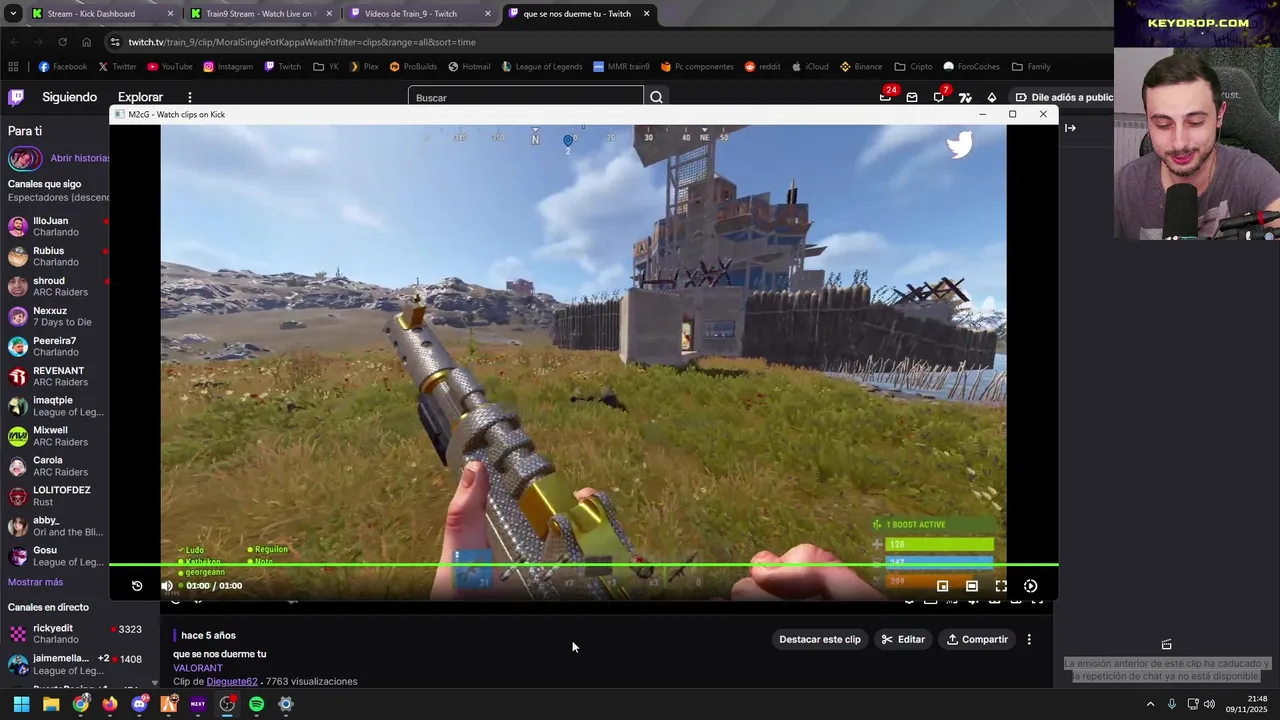The width and height of the screenshot is (1280, 720).
Task: Open the Twitch three-dot more menu beside Explorar
Action: pos(189,97)
